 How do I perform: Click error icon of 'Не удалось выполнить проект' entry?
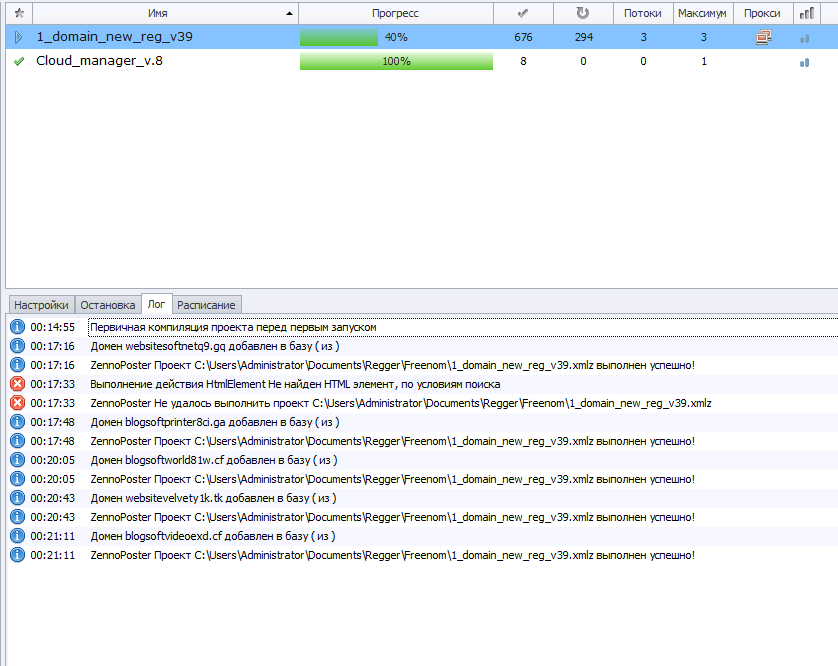17,402
